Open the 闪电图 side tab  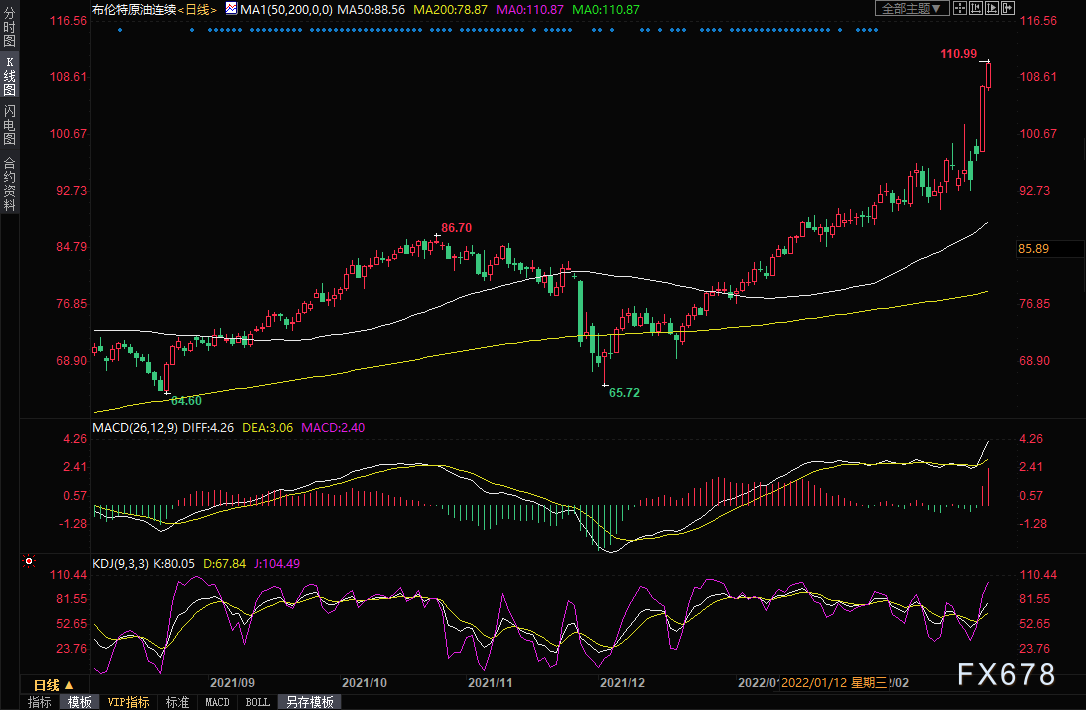[x=9, y=125]
